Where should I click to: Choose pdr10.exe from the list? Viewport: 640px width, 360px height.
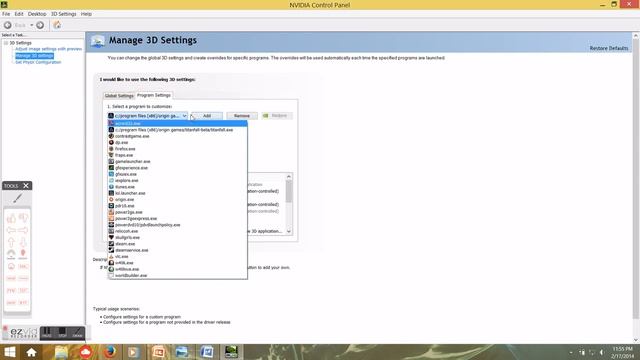pos(178,206)
